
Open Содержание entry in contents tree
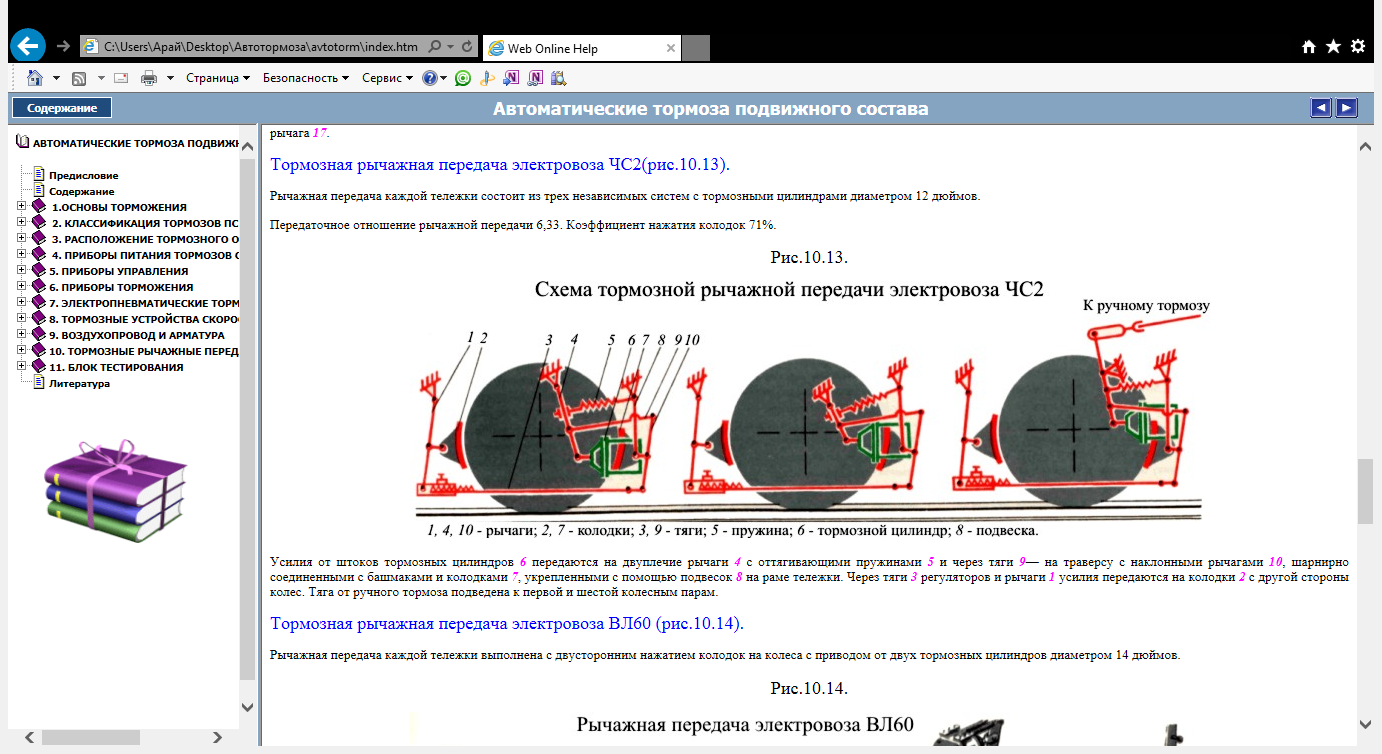[82, 191]
